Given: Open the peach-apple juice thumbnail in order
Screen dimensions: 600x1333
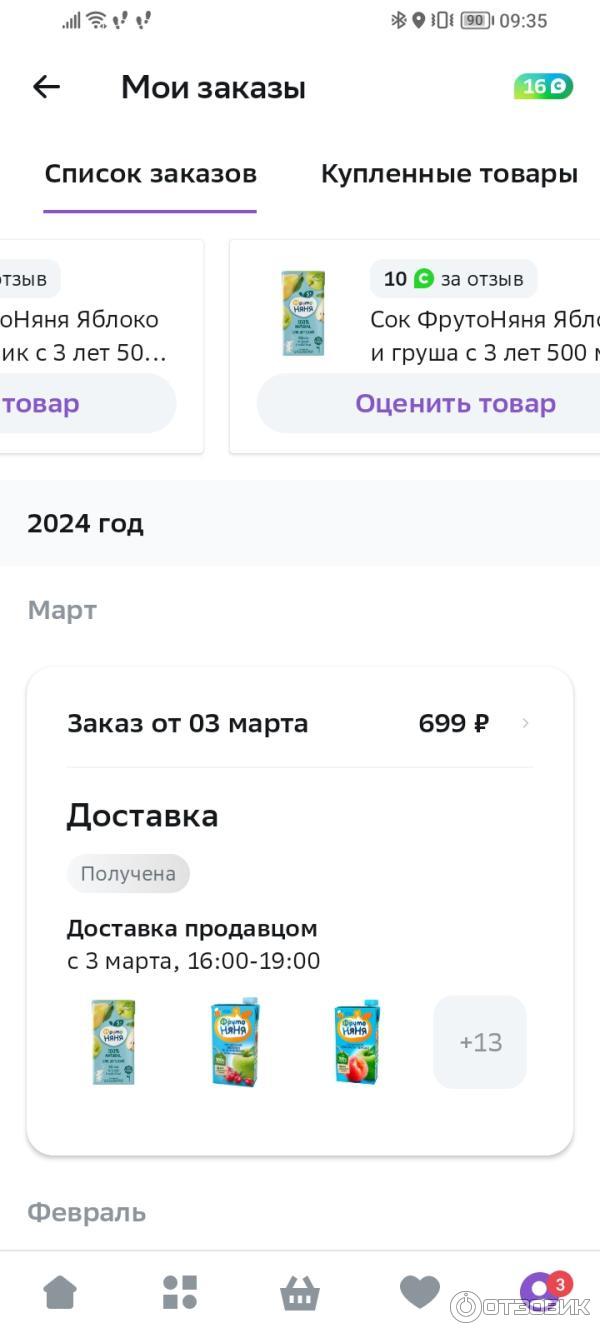Looking at the screenshot, I should 358,1042.
